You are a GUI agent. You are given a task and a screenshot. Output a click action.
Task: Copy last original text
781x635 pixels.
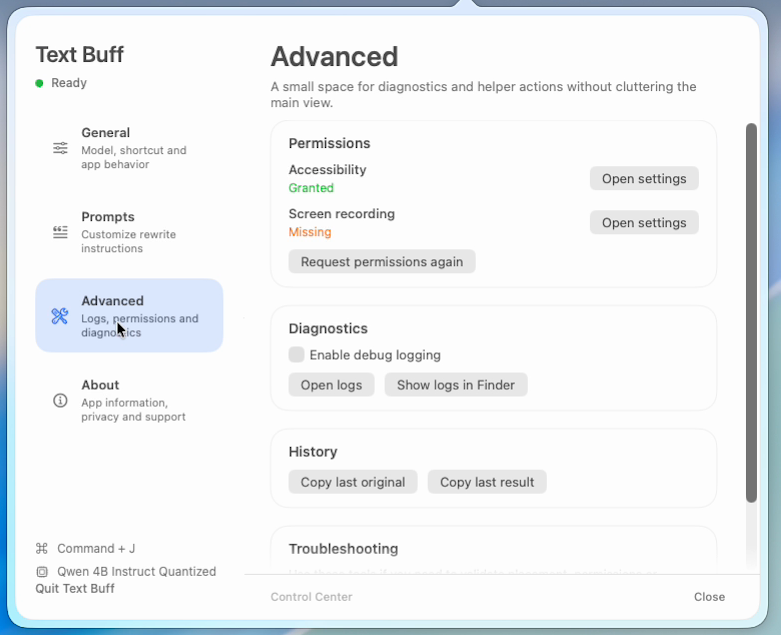coord(353,482)
